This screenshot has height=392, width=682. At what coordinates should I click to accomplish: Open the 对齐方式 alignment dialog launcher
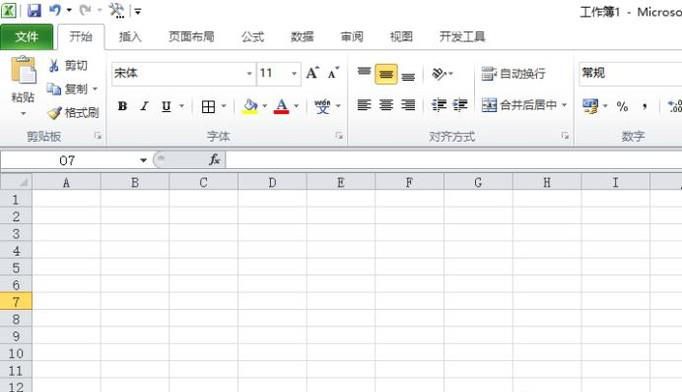[565, 136]
